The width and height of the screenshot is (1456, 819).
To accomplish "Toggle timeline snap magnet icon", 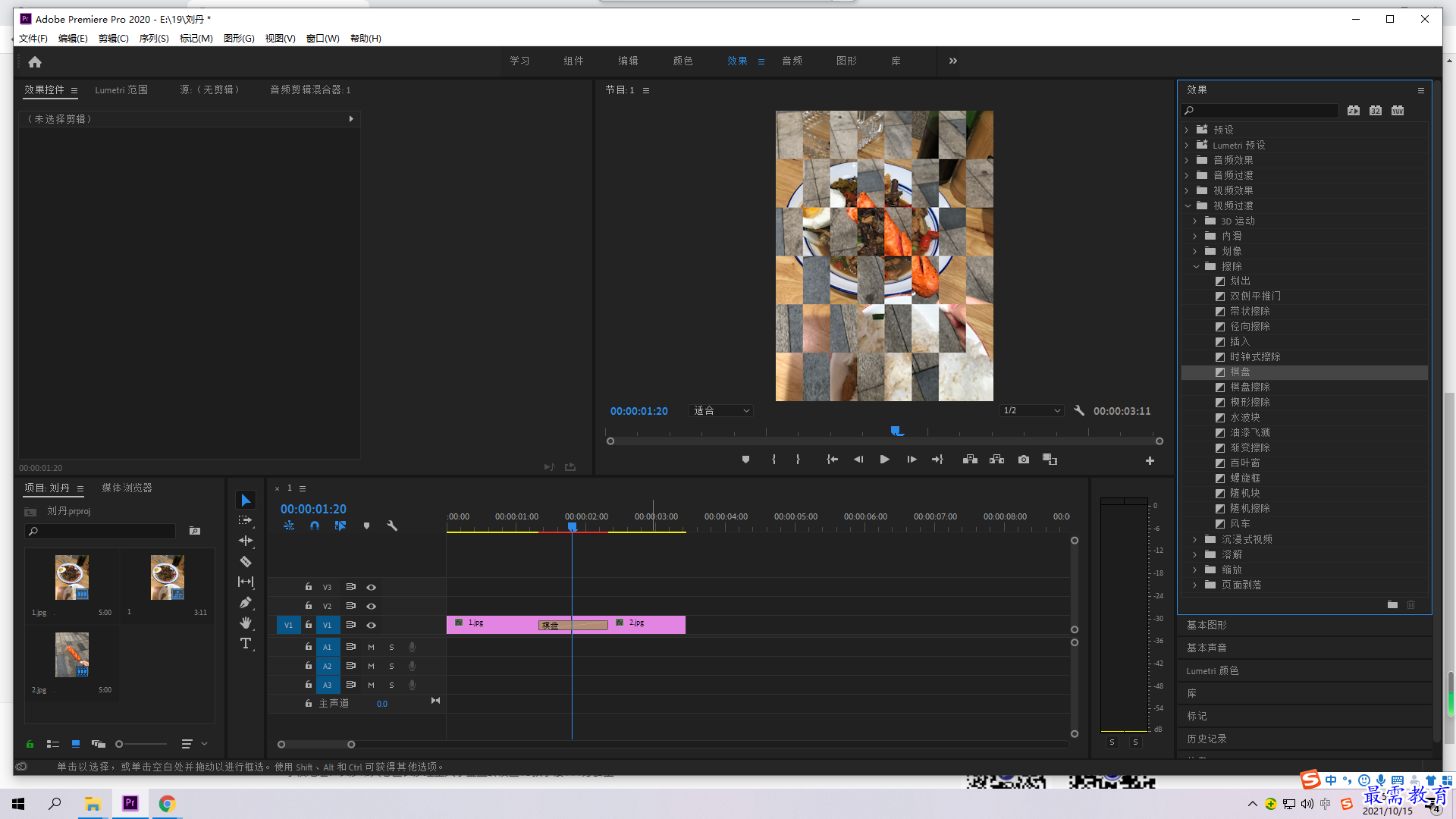I will pos(315,526).
